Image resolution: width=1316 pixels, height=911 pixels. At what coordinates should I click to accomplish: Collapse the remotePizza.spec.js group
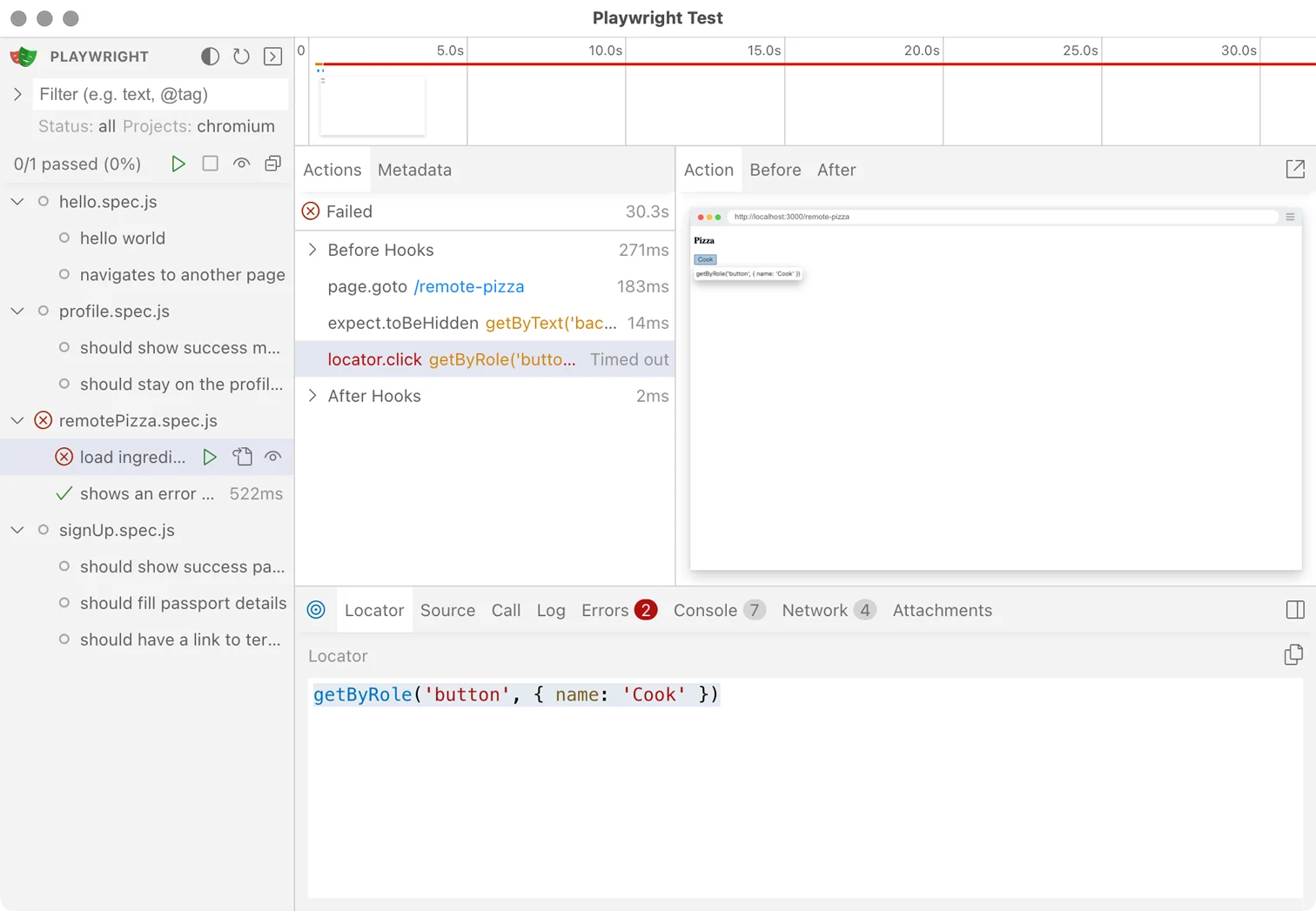pos(17,420)
